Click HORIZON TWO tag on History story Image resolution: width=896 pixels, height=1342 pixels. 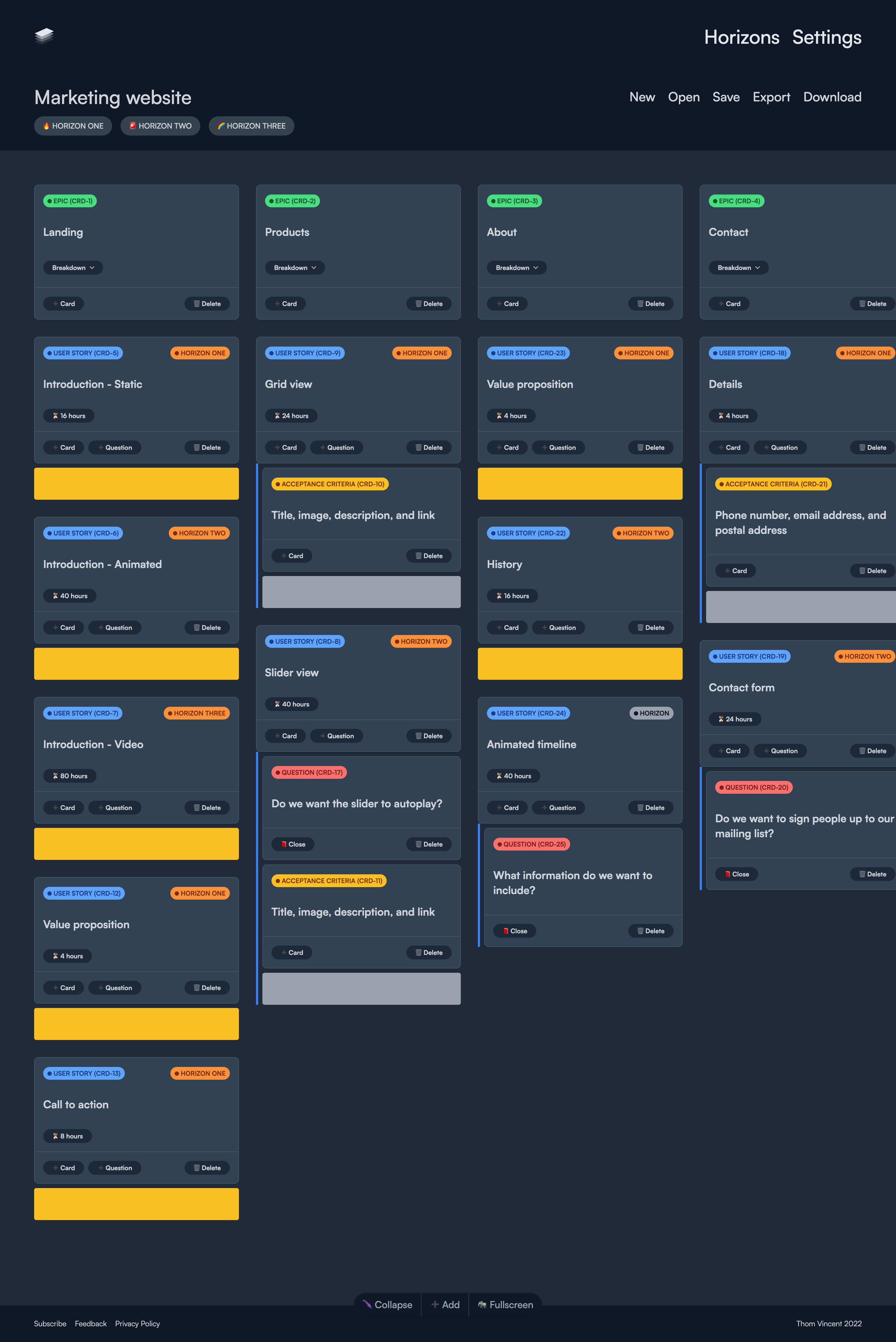pos(643,533)
